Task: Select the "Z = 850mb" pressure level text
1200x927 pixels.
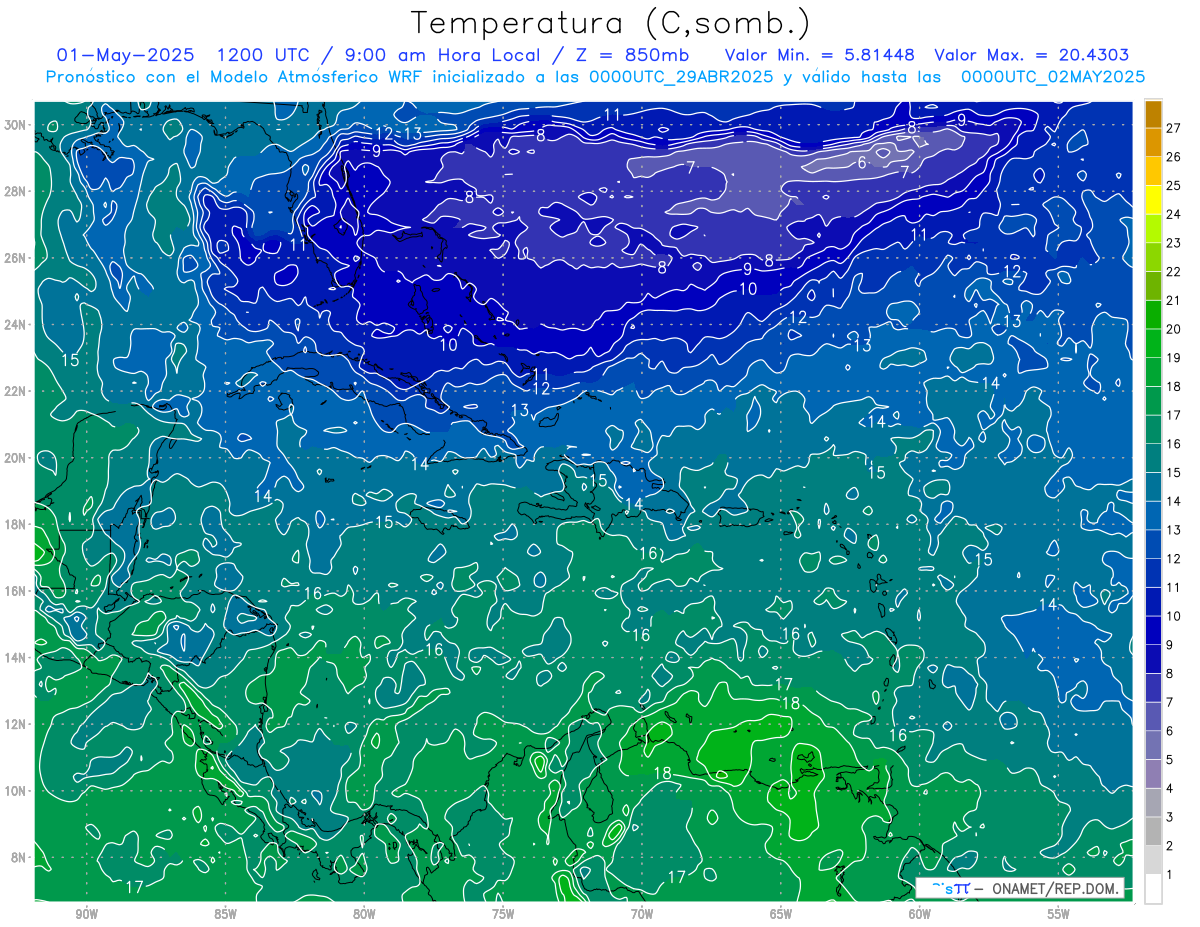Action: [630, 55]
